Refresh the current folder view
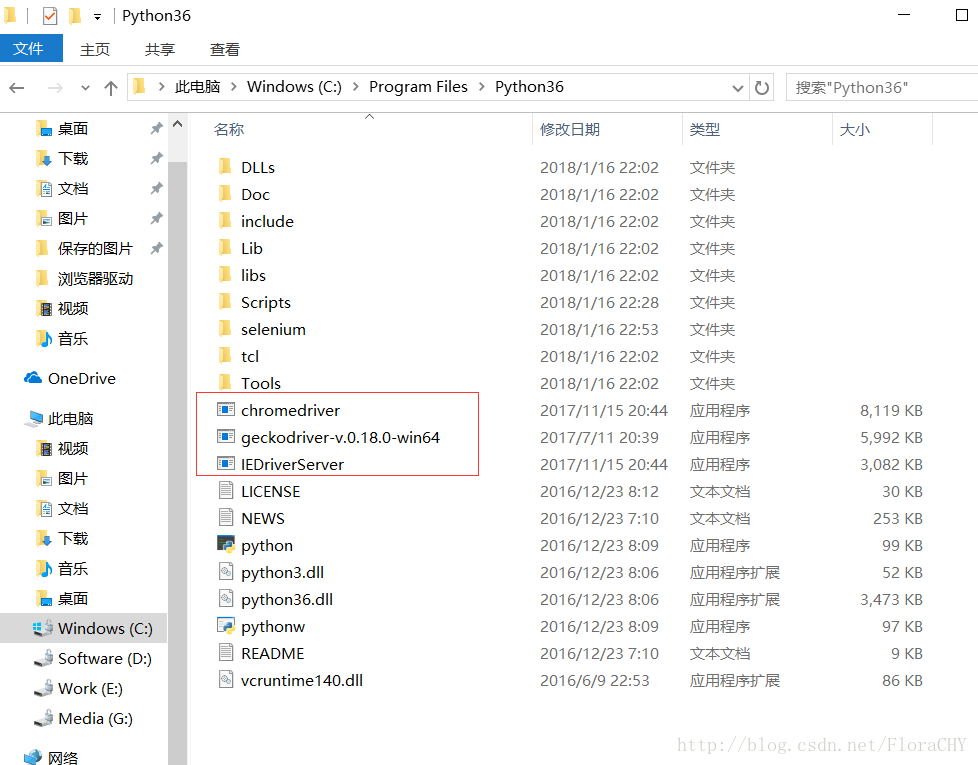978x765 pixels. click(x=762, y=88)
